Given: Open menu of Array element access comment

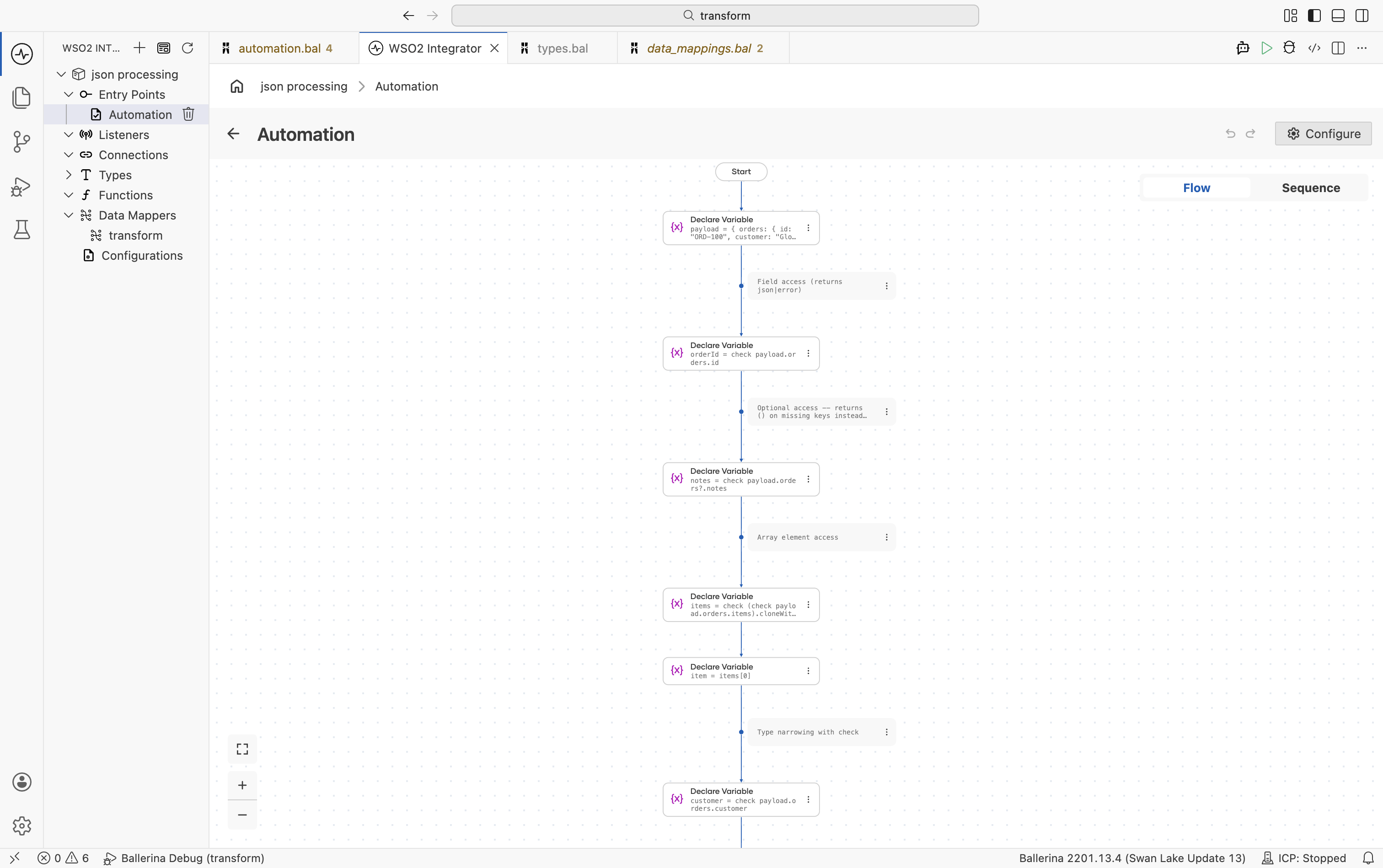Looking at the screenshot, I should coord(886,537).
